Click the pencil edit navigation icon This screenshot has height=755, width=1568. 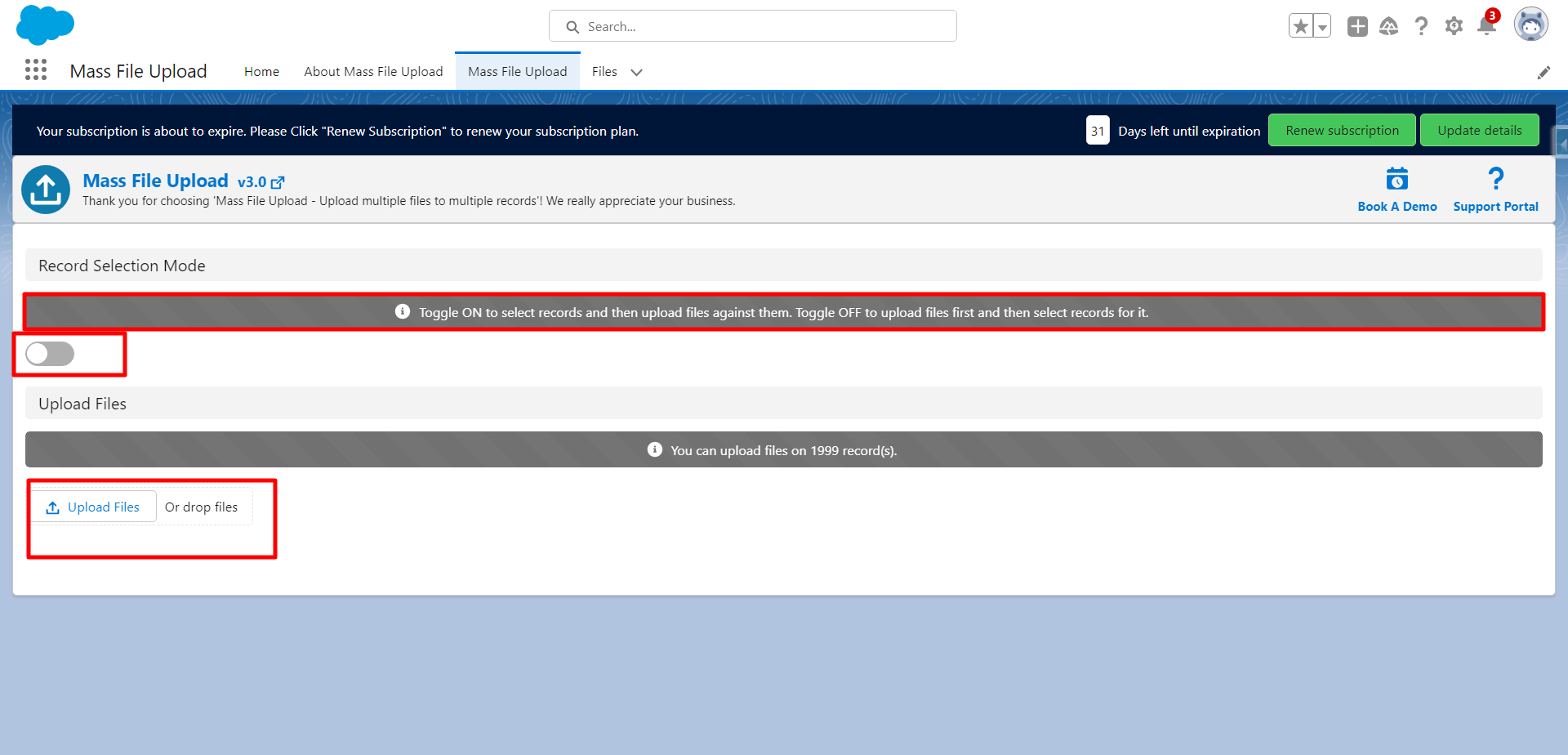click(1543, 73)
